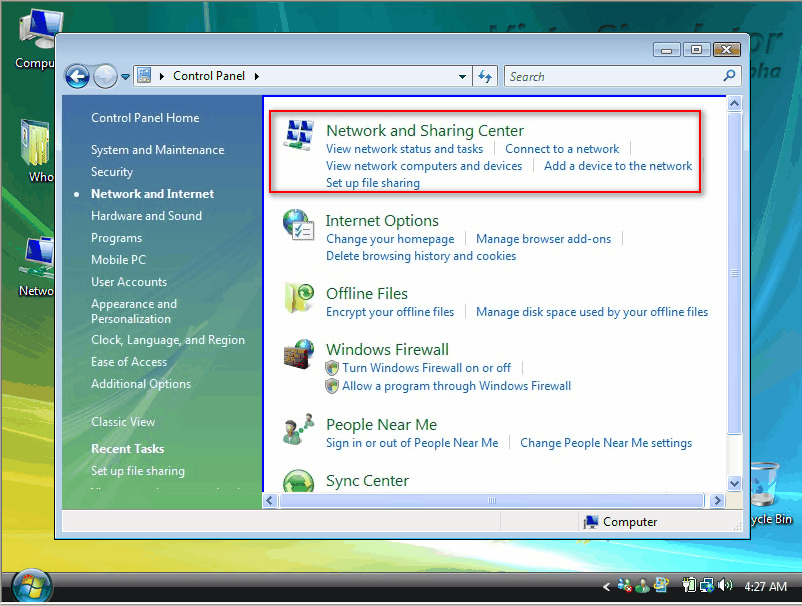Open the Sync Center icon
802x606 pixels.
click(298, 482)
